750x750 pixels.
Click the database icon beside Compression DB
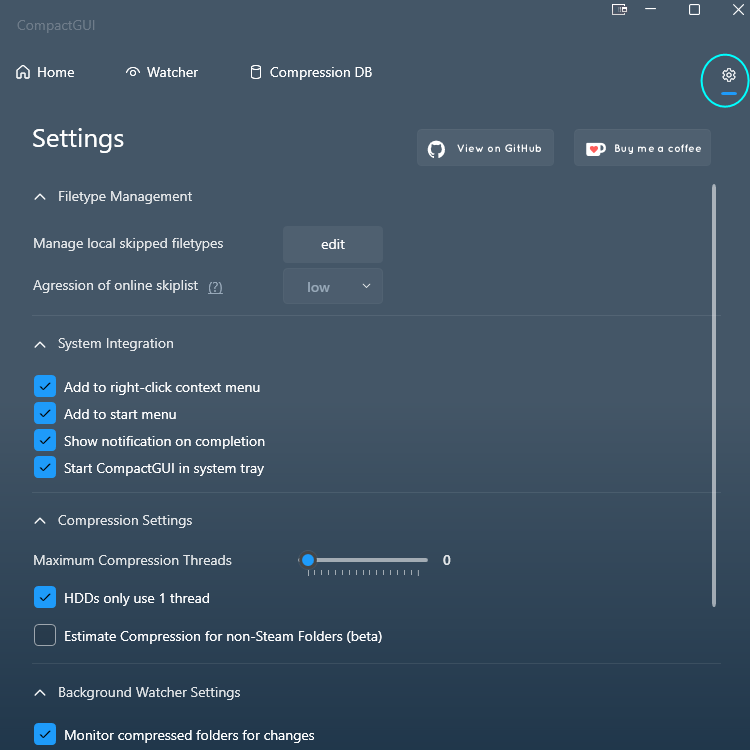(256, 72)
